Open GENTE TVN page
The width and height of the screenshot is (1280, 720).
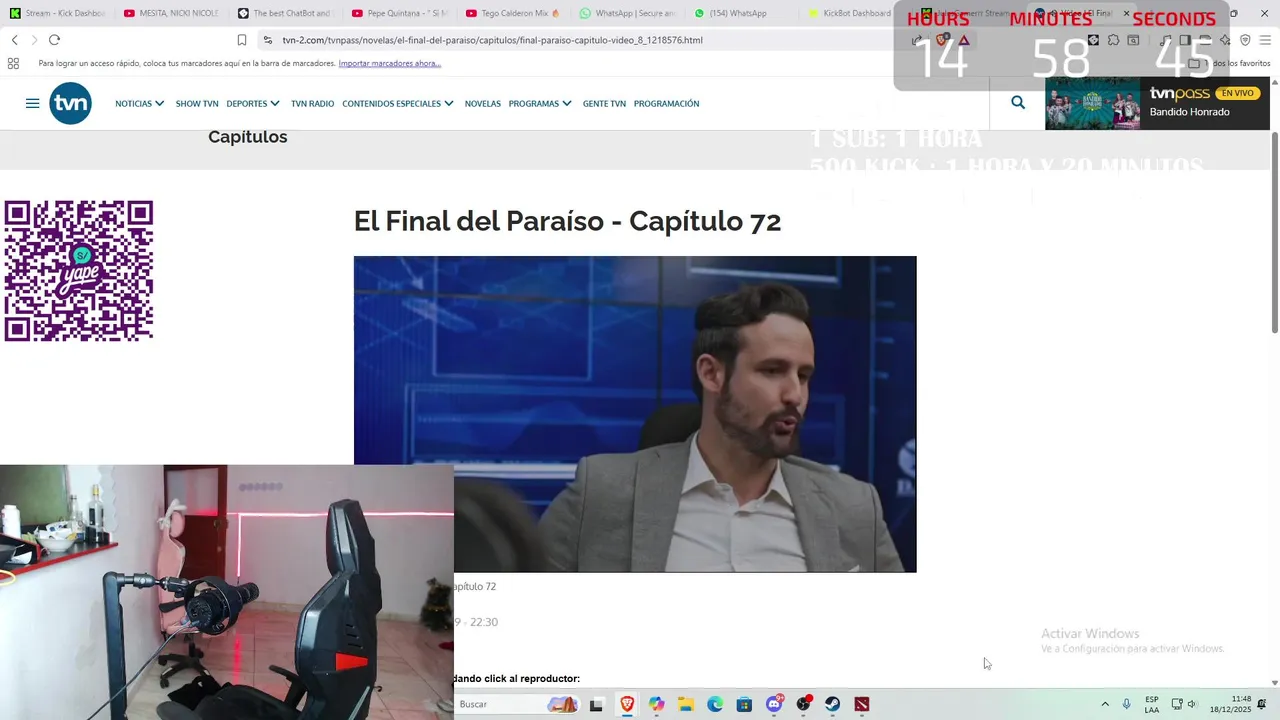click(x=604, y=103)
